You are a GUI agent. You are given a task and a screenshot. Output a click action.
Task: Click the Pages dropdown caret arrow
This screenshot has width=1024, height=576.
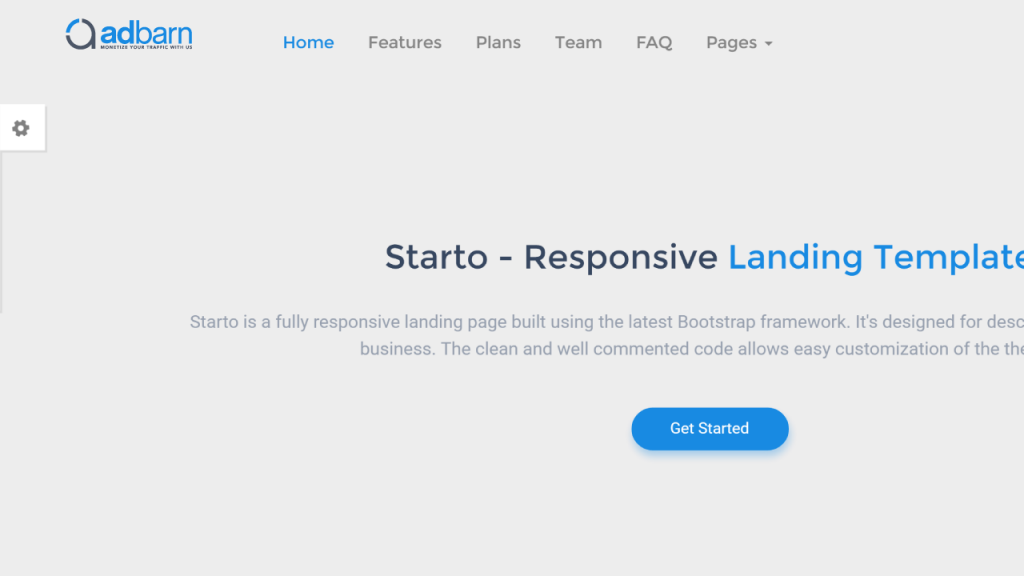tap(769, 44)
